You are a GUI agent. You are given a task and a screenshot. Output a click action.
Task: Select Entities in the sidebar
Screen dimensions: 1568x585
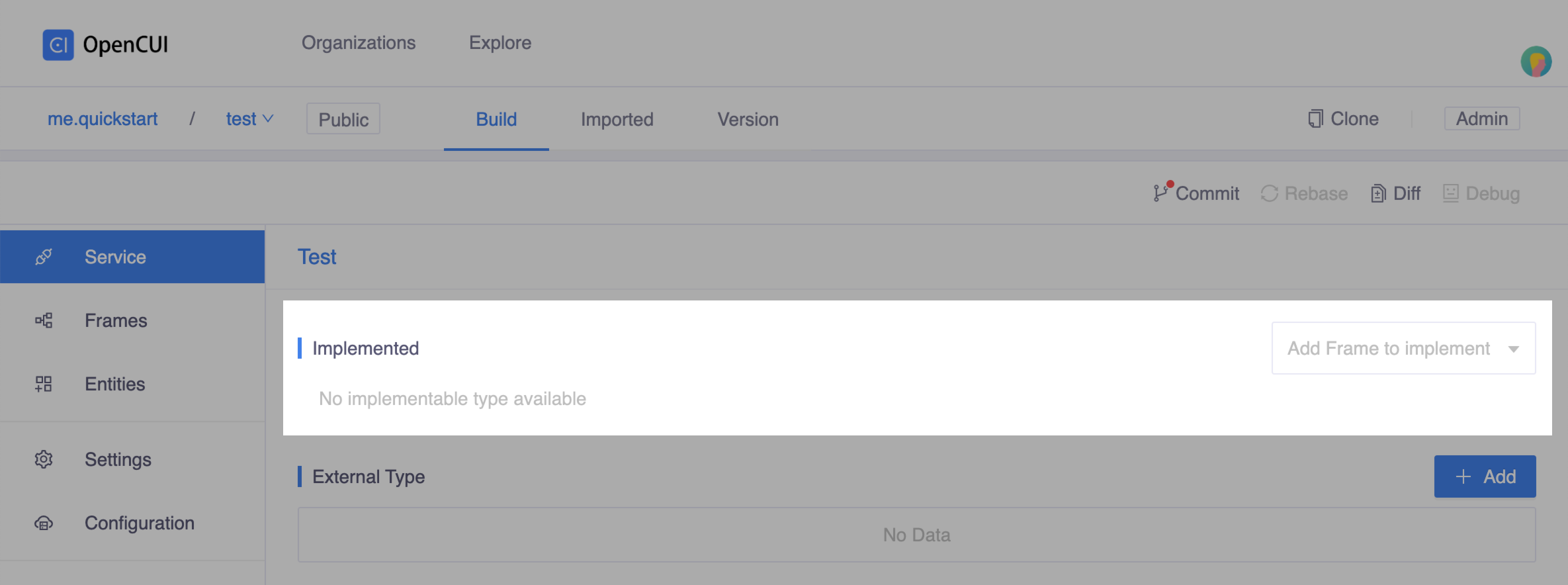(x=132, y=384)
